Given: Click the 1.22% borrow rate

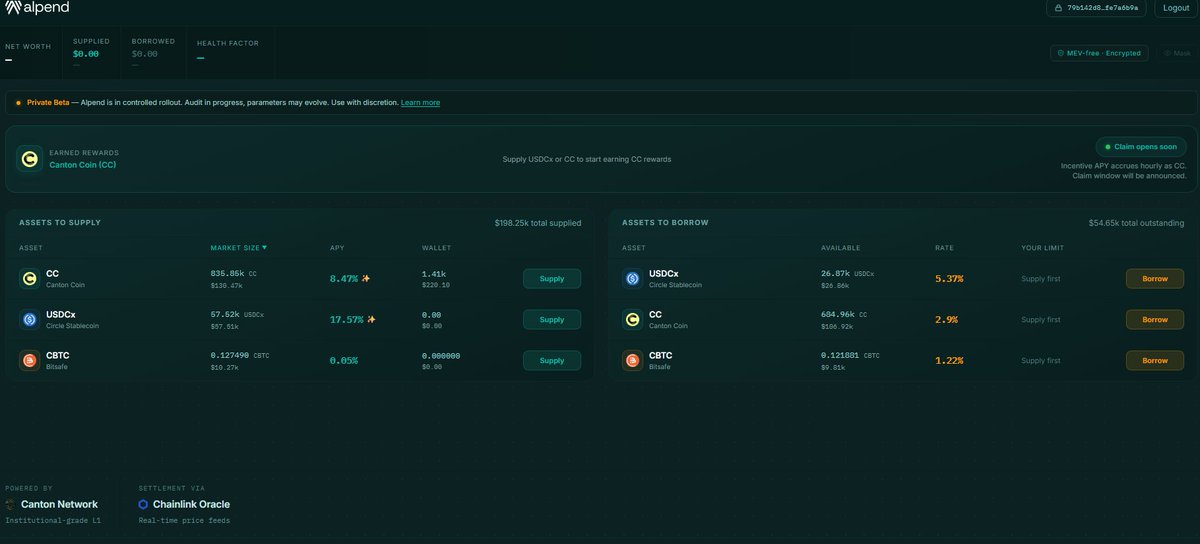Looking at the screenshot, I should (x=949, y=360).
